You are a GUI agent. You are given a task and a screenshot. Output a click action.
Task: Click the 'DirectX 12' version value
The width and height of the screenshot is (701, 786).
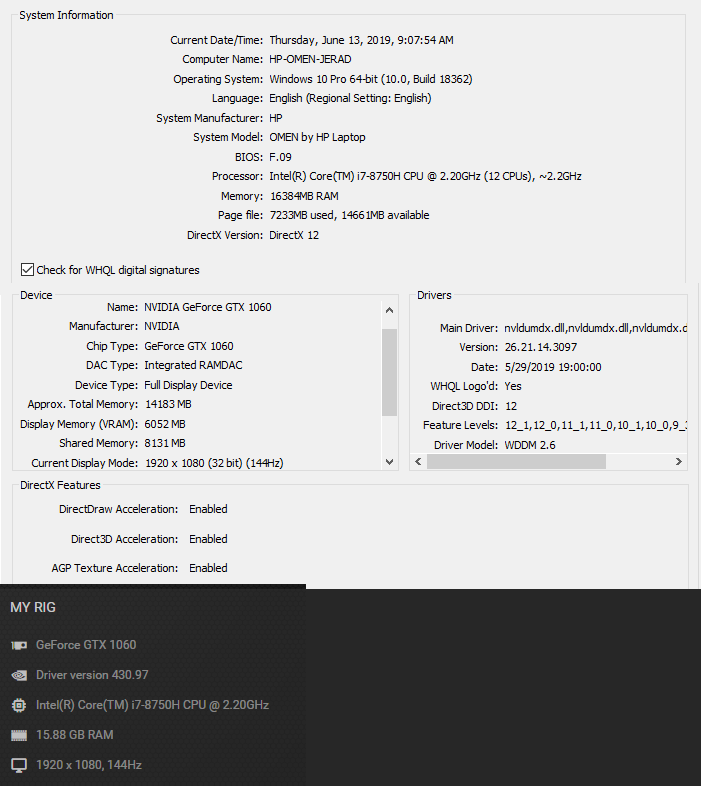[294, 236]
